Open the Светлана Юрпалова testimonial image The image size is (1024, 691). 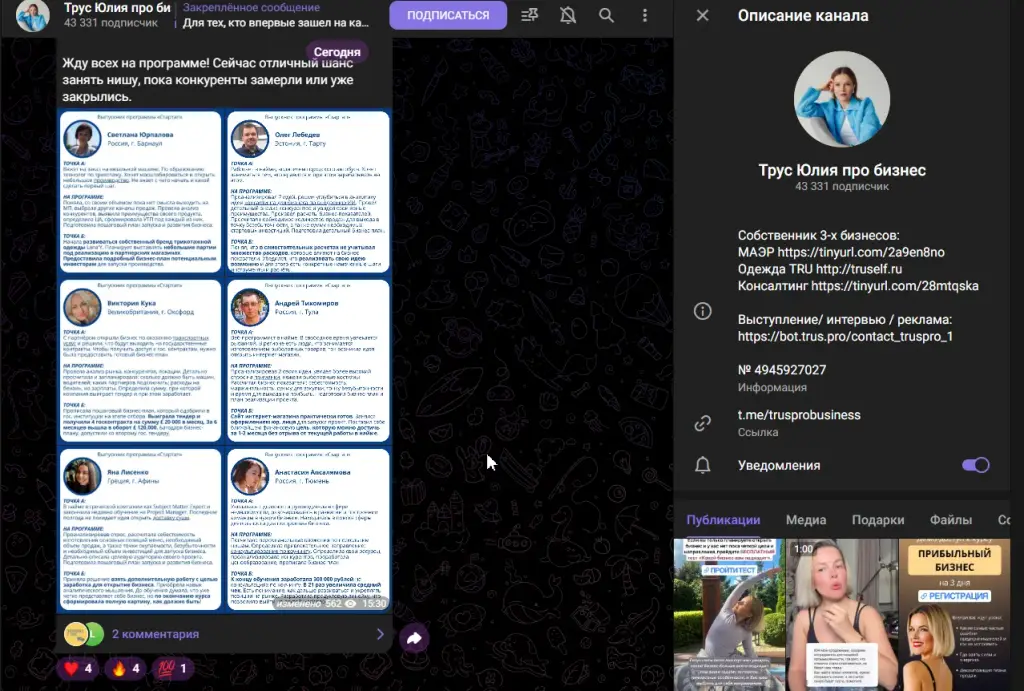(140, 192)
